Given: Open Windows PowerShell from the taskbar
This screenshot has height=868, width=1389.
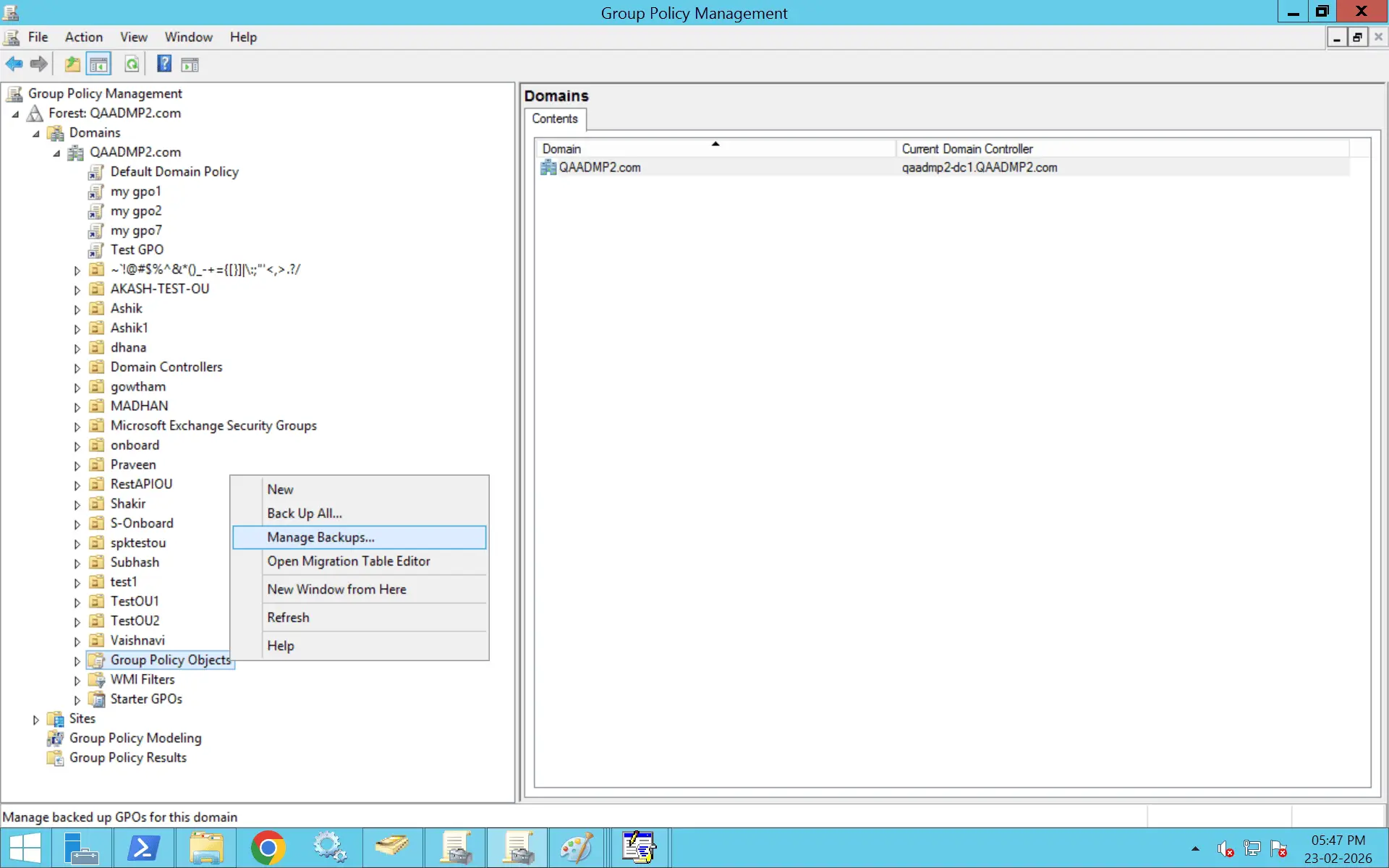Looking at the screenshot, I should [x=144, y=846].
